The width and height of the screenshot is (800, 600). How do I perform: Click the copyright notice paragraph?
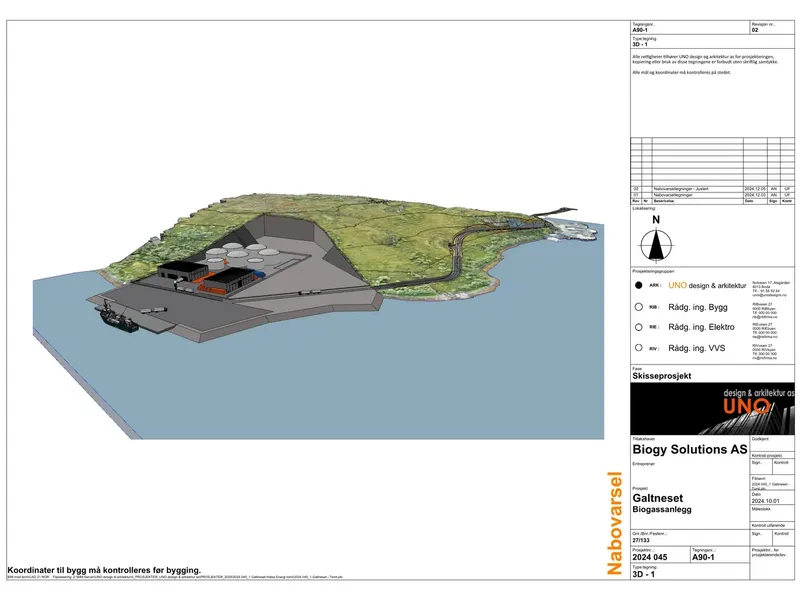pyautogui.click(x=705, y=59)
